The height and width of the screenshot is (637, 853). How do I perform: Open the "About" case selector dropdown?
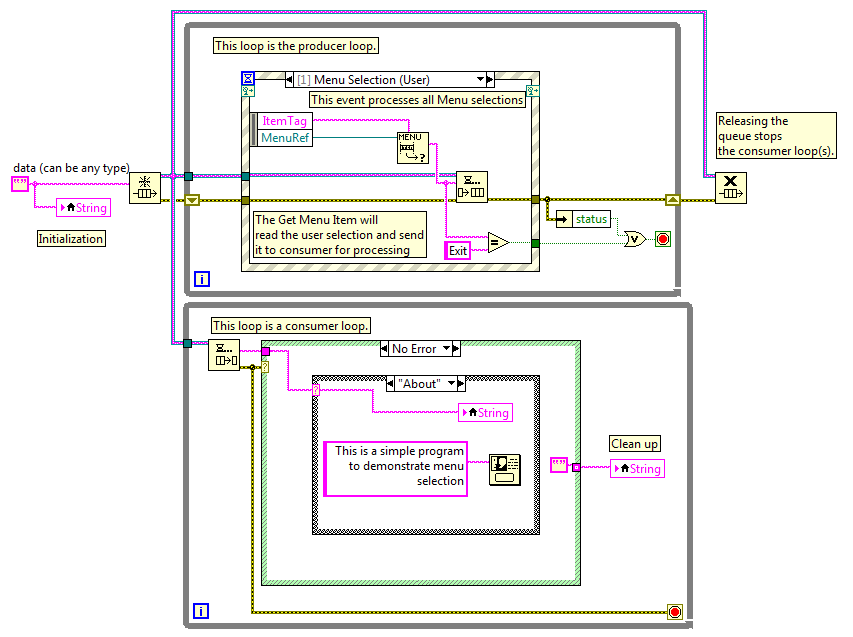point(451,384)
